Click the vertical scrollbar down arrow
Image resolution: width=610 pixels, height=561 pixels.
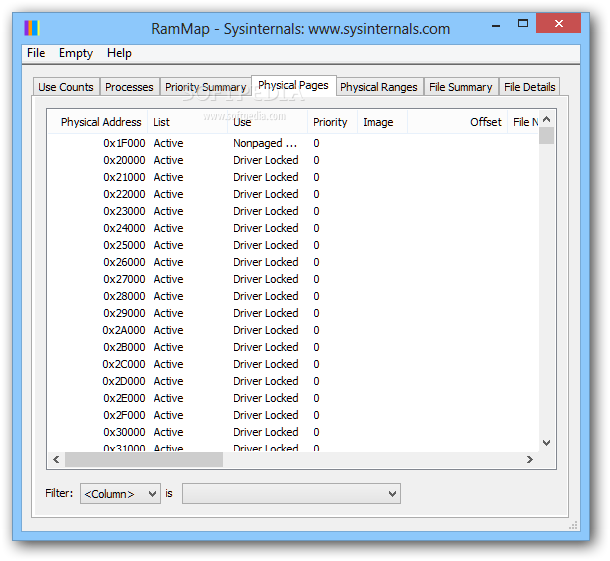(x=547, y=443)
